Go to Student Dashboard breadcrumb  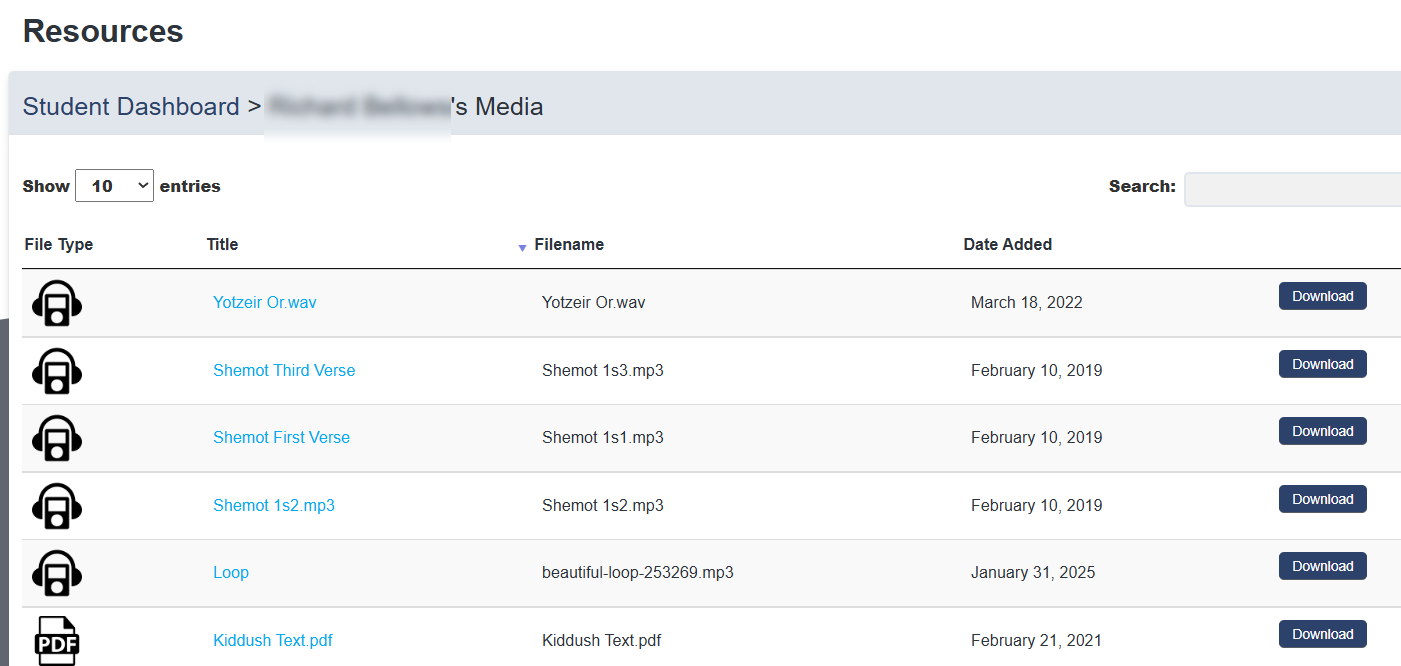click(131, 106)
